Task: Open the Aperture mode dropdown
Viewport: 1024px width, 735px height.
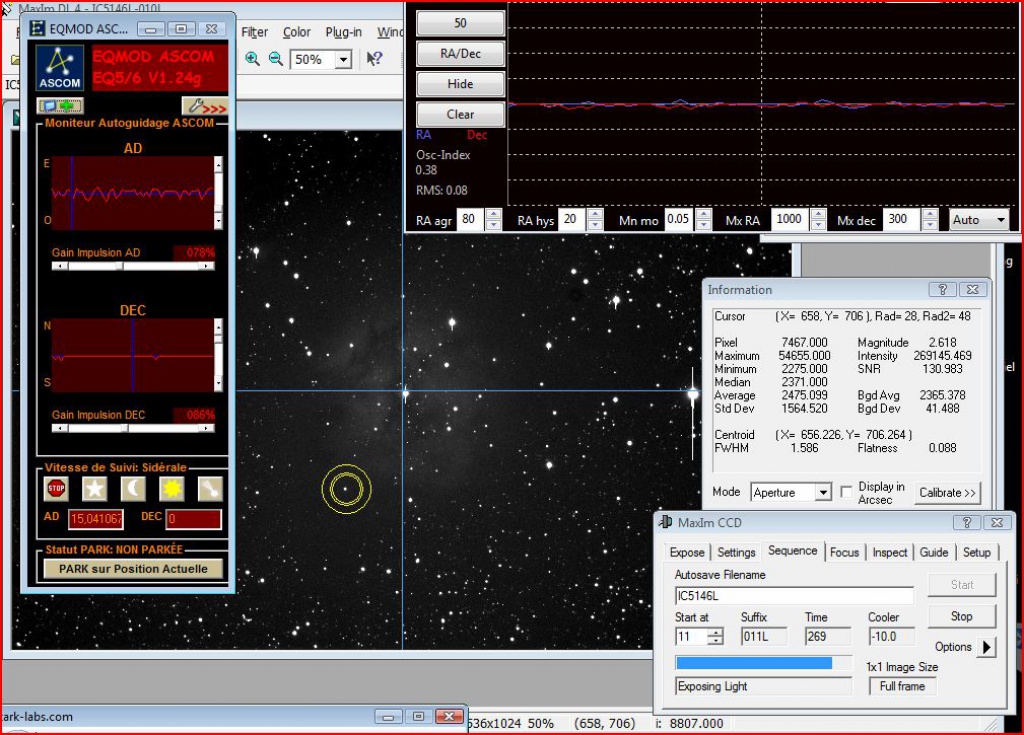Action: (823, 493)
